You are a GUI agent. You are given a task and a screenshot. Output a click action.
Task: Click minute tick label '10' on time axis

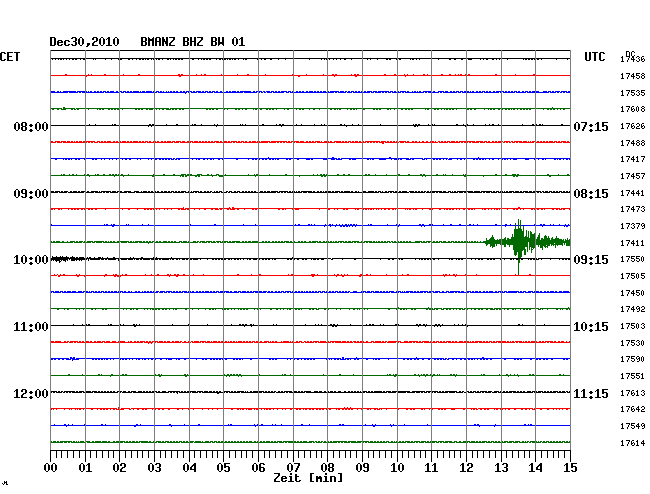[x=397, y=468]
